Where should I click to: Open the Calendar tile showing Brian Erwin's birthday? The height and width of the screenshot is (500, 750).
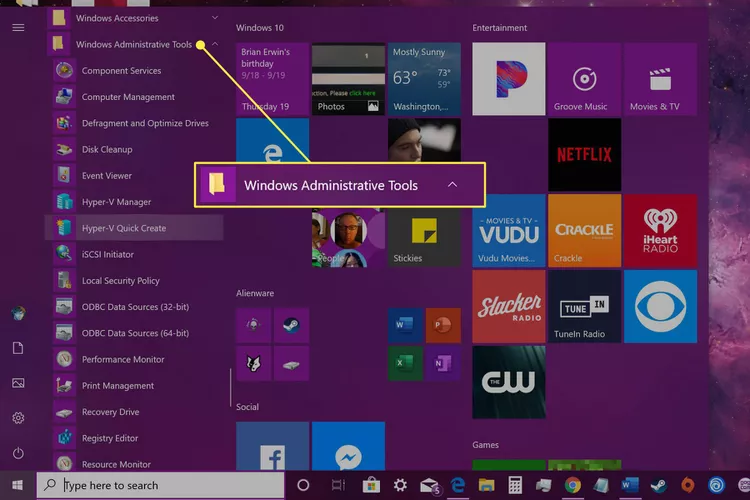(x=272, y=79)
